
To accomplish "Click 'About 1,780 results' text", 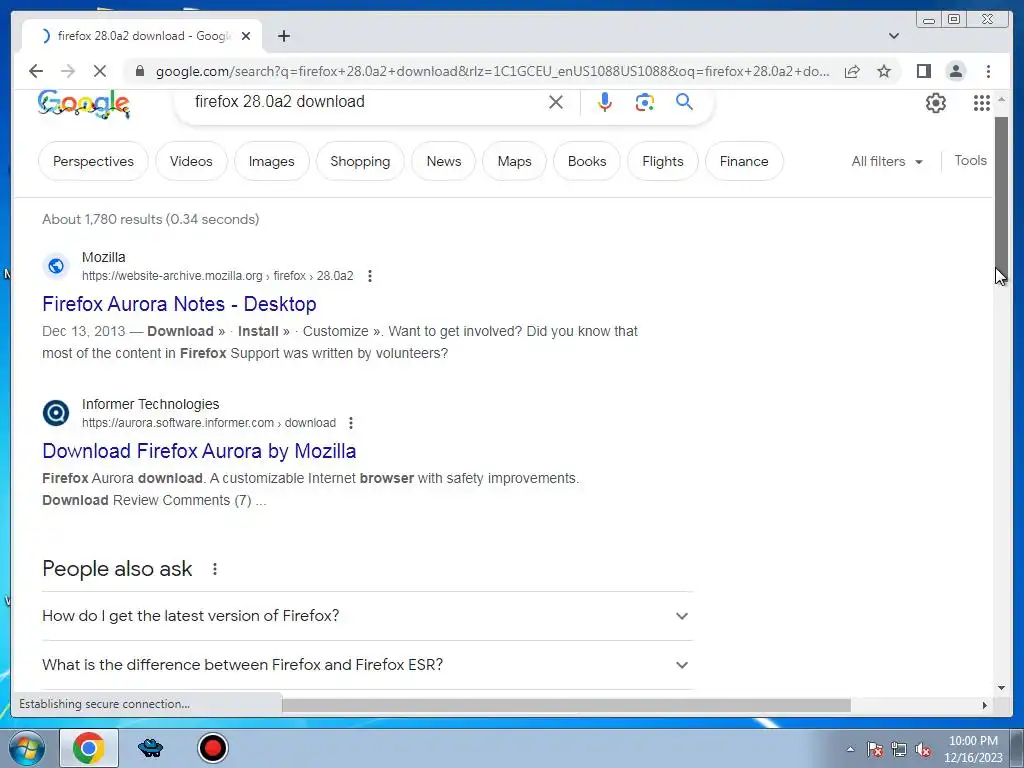I will 151,219.
